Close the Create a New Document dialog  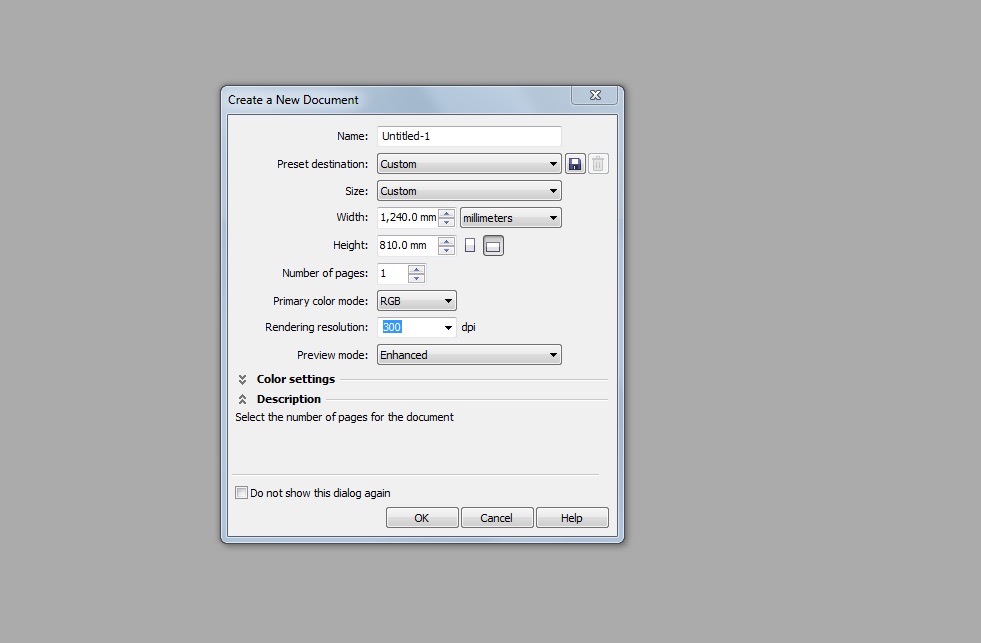594,95
